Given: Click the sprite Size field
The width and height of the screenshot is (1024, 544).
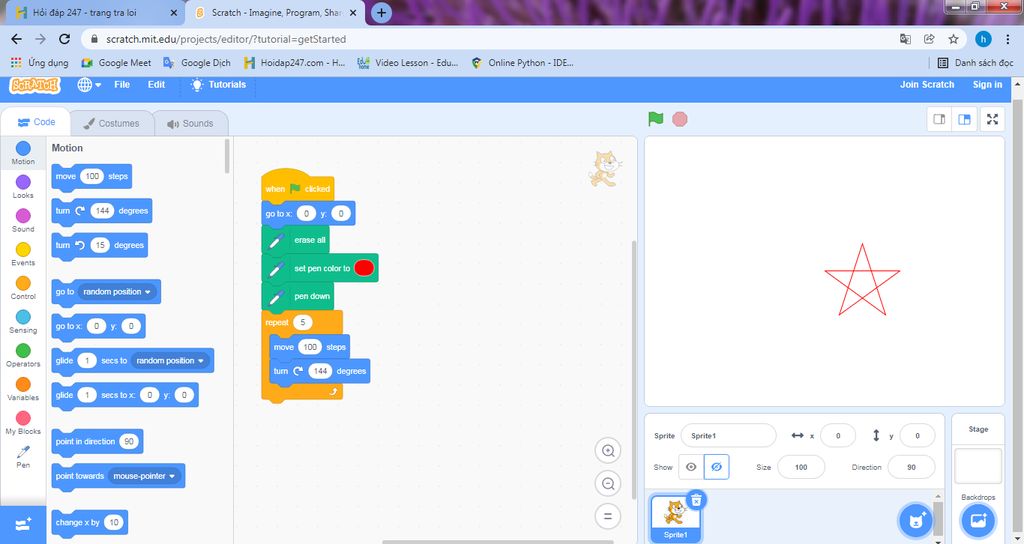Looking at the screenshot, I should pyautogui.click(x=801, y=467).
